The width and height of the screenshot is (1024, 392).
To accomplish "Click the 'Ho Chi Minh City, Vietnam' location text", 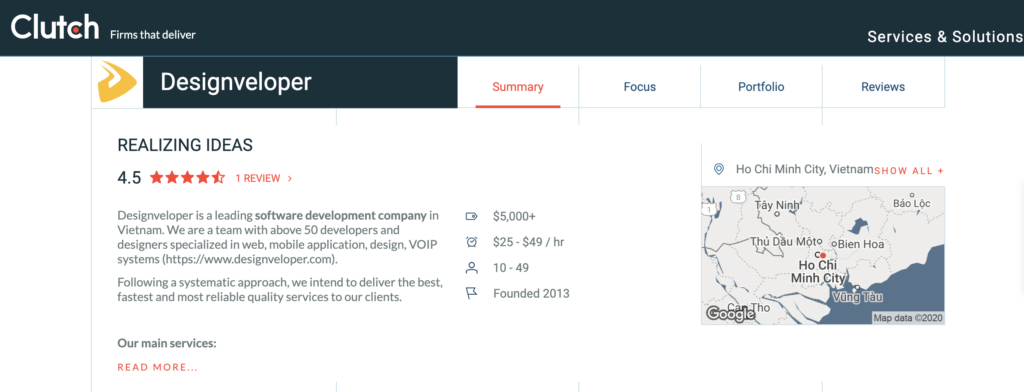I will coord(805,169).
